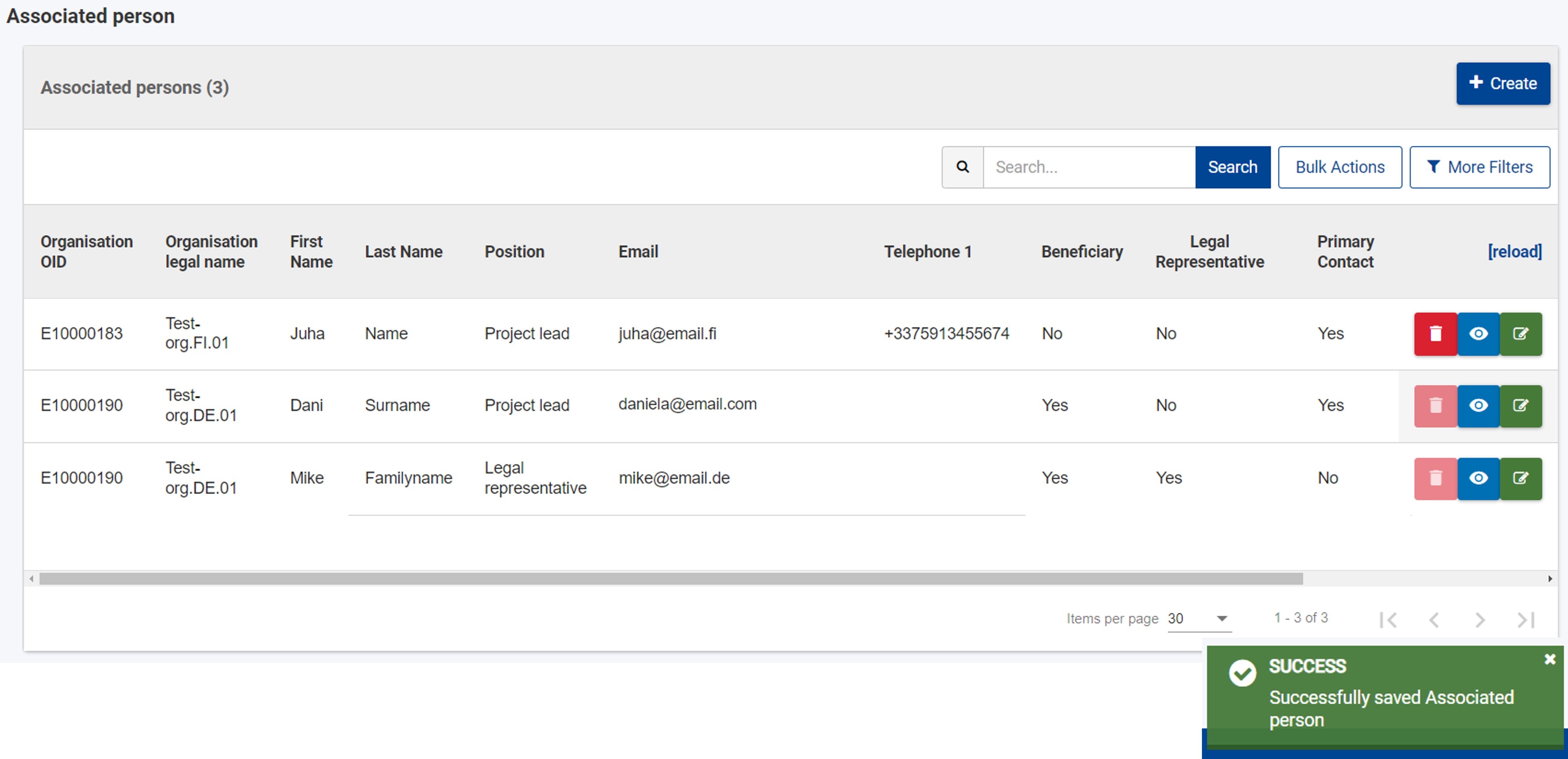This screenshot has height=759, width=1568.
Task: Go to next page of results
Action: (x=1480, y=619)
